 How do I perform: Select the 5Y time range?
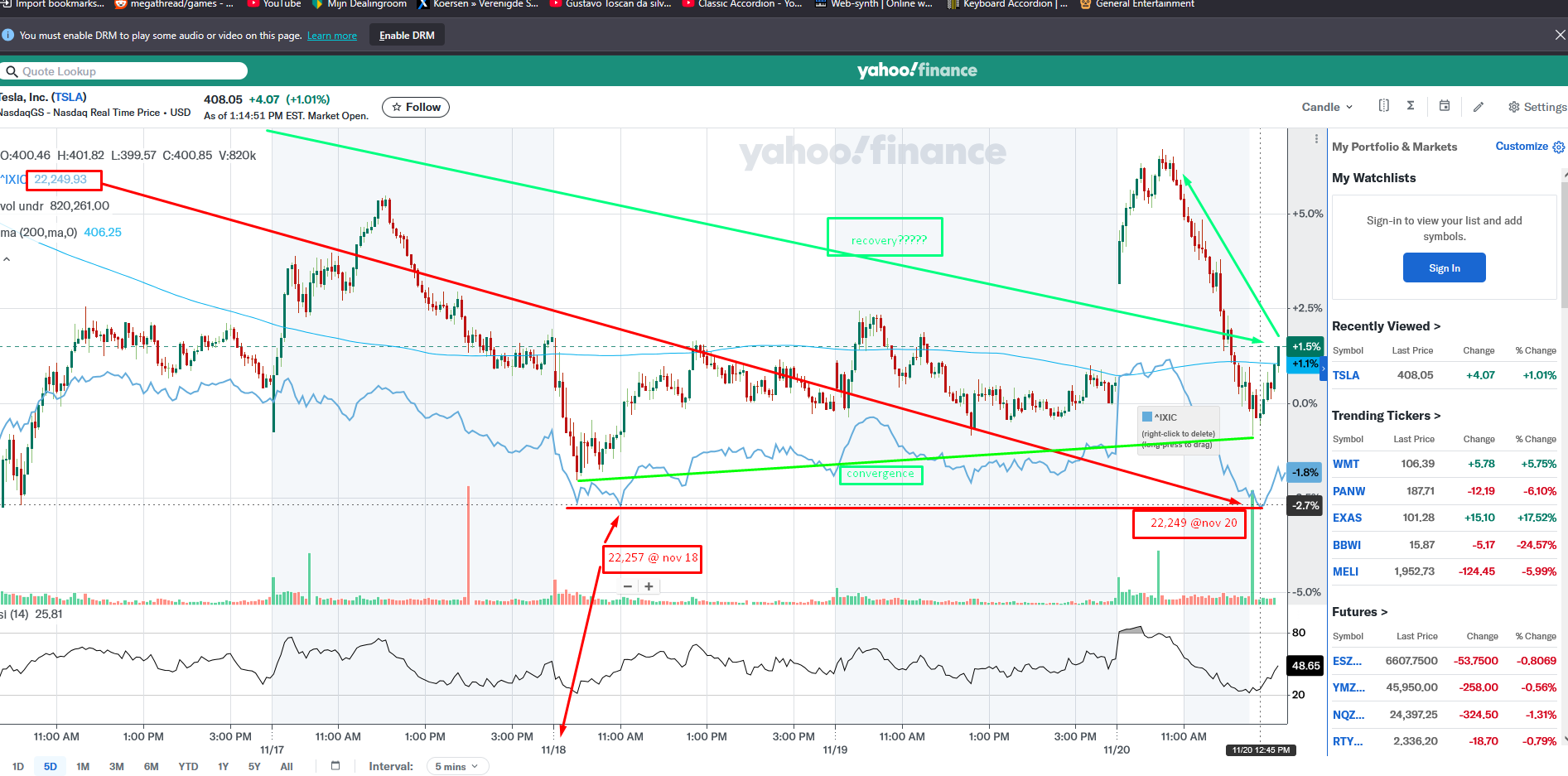click(254, 766)
